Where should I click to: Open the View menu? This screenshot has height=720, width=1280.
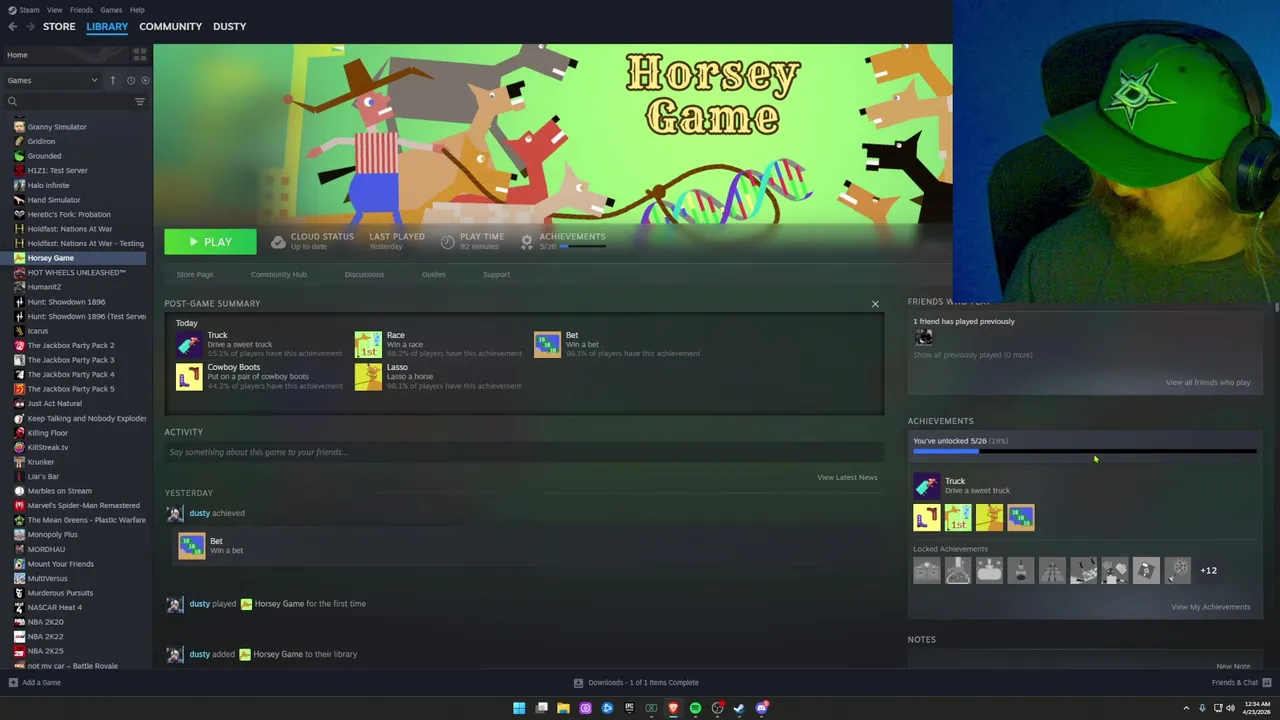(54, 10)
